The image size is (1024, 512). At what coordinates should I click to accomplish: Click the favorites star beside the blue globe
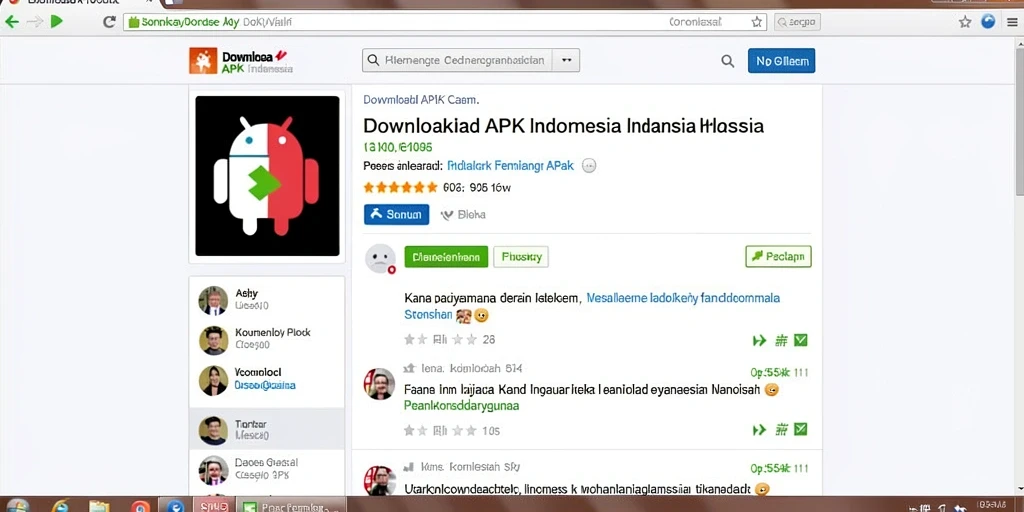tap(965, 22)
